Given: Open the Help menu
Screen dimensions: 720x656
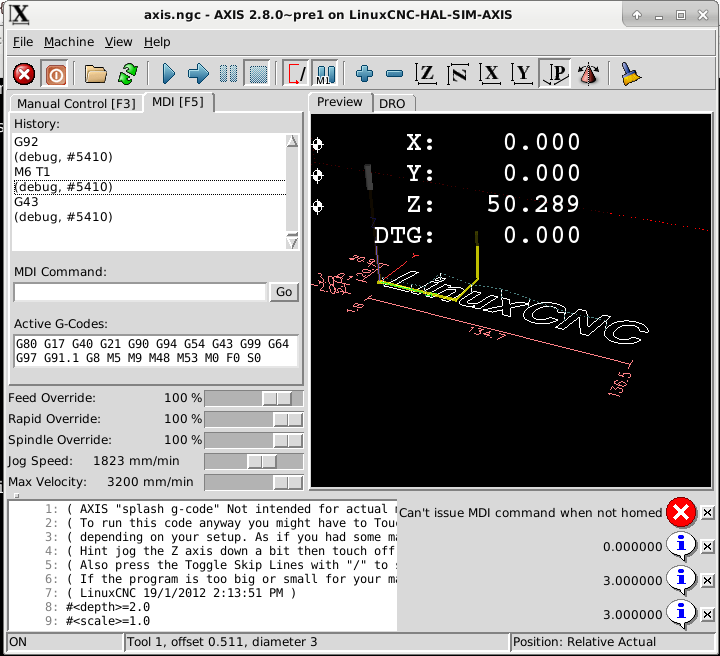Looking at the screenshot, I should [157, 42].
